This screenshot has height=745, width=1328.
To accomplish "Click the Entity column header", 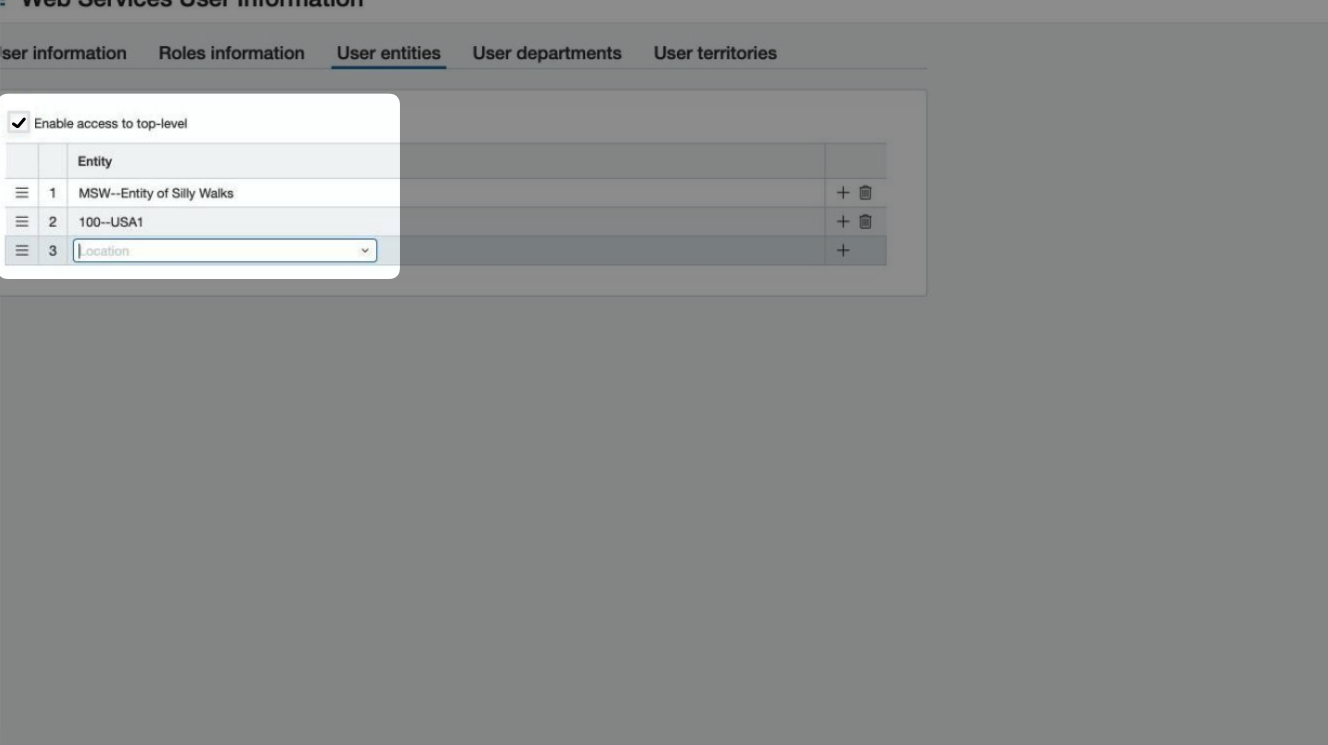I will click(95, 161).
